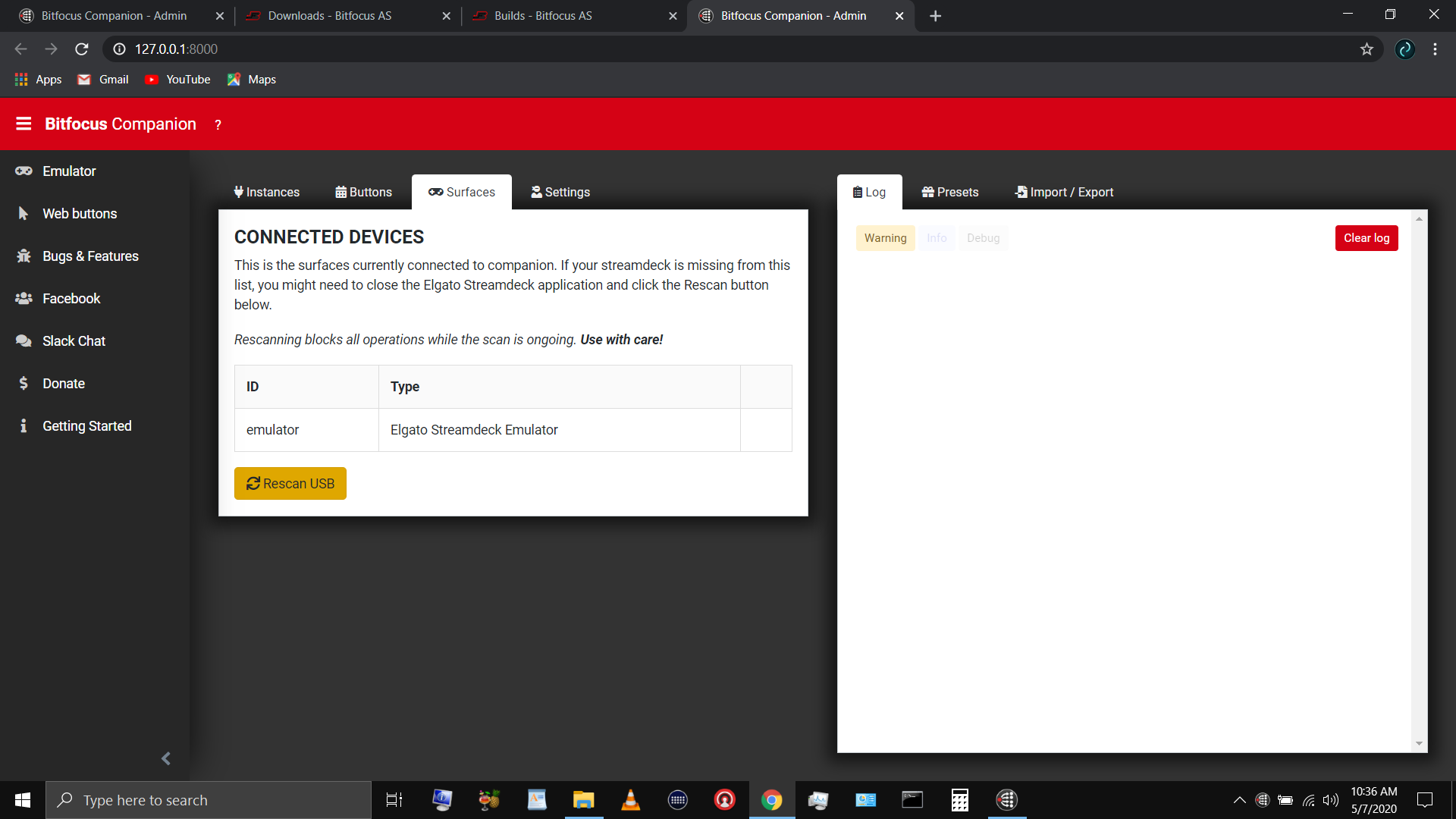Open the hamburger menu next to Bitfocus Companion
This screenshot has height=819, width=1456.
coord(24,124)
